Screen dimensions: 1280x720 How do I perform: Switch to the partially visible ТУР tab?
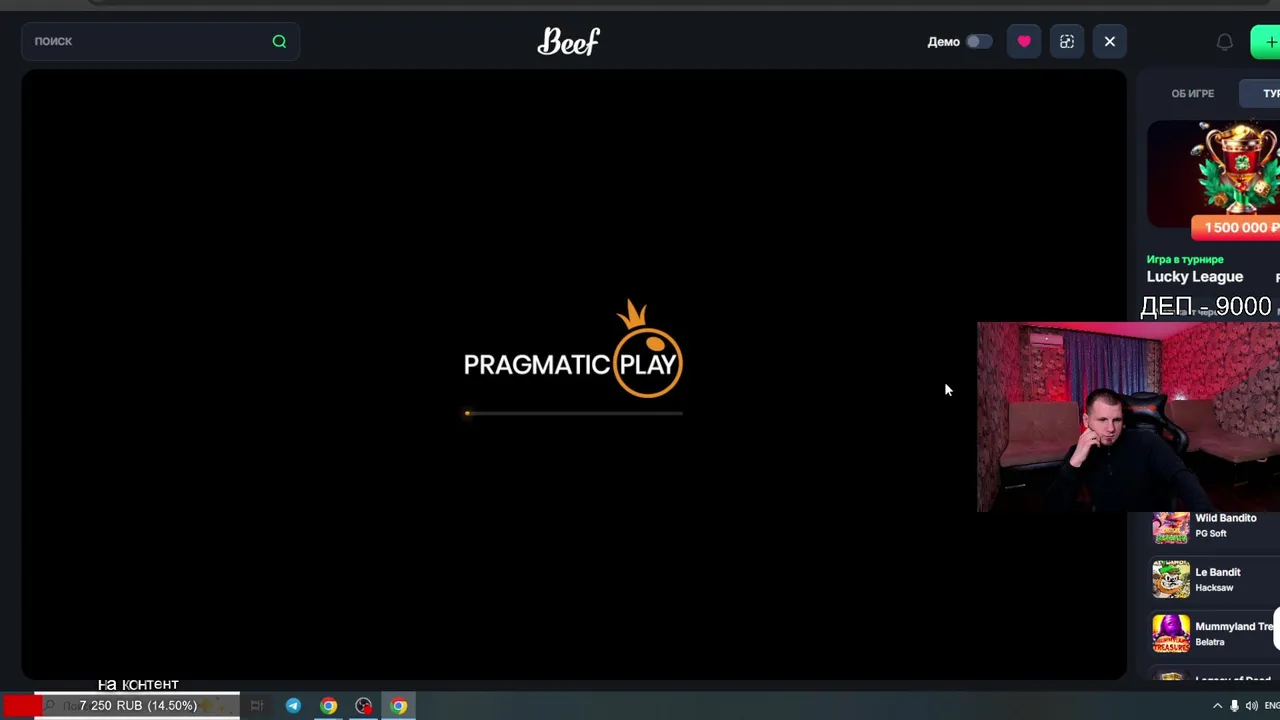1260,93
